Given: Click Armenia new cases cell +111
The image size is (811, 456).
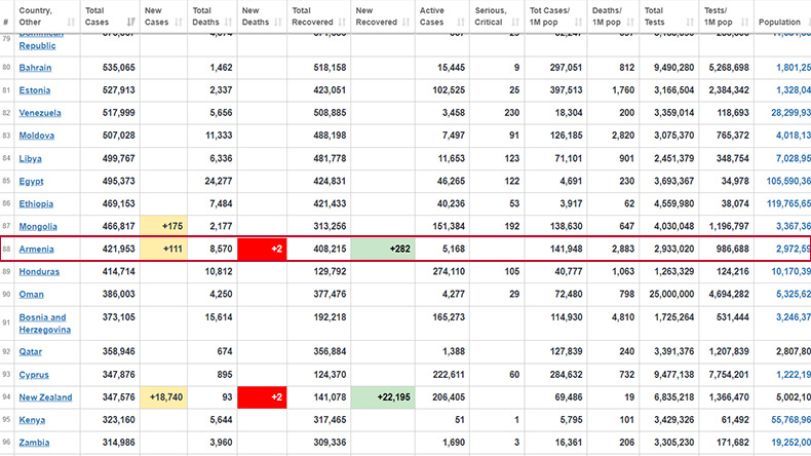Looking at the screenshot, I should (x=163, y=249).
